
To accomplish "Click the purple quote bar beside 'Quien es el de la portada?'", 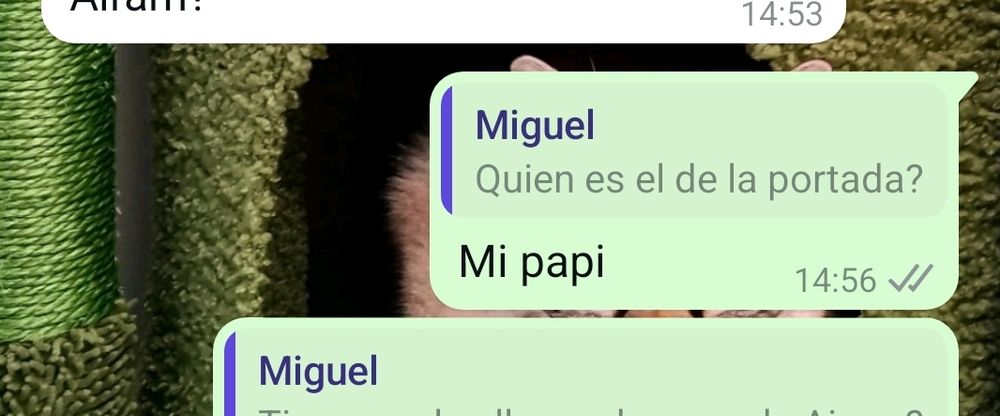I will tap(446, 151).
